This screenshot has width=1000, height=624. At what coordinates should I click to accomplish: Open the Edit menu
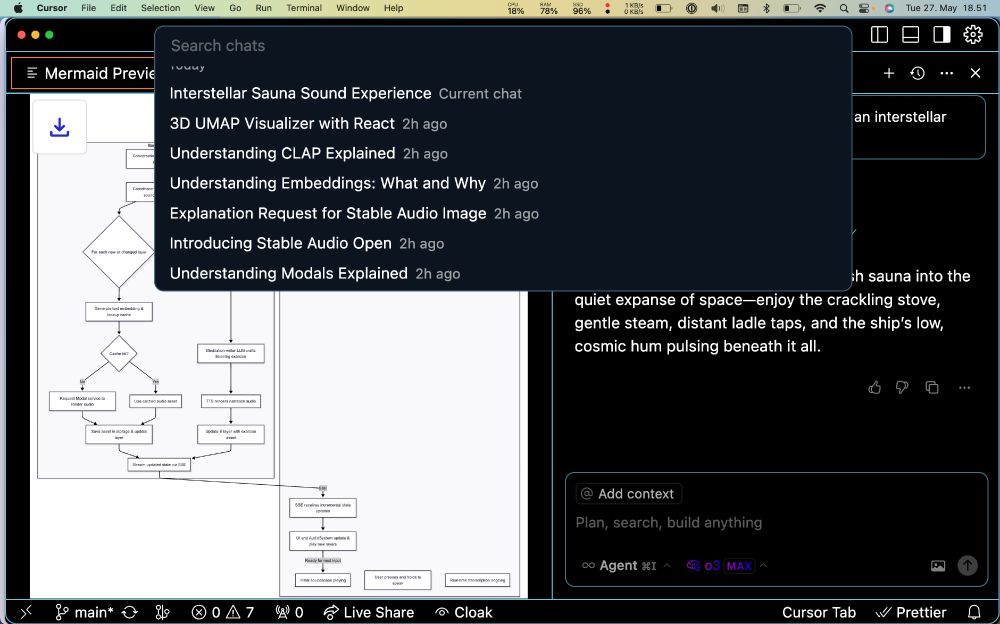pos(118,8)
